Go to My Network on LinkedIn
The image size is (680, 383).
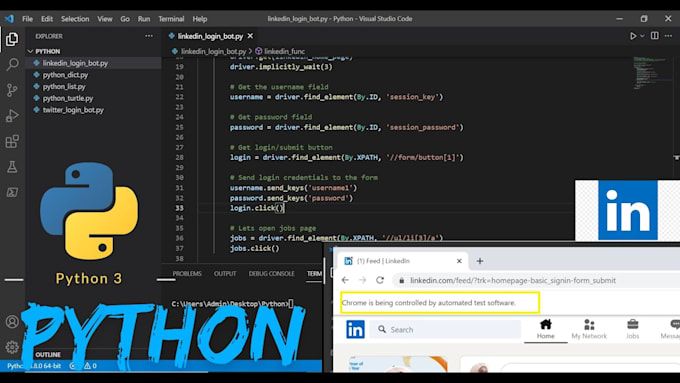coord(589,329)
